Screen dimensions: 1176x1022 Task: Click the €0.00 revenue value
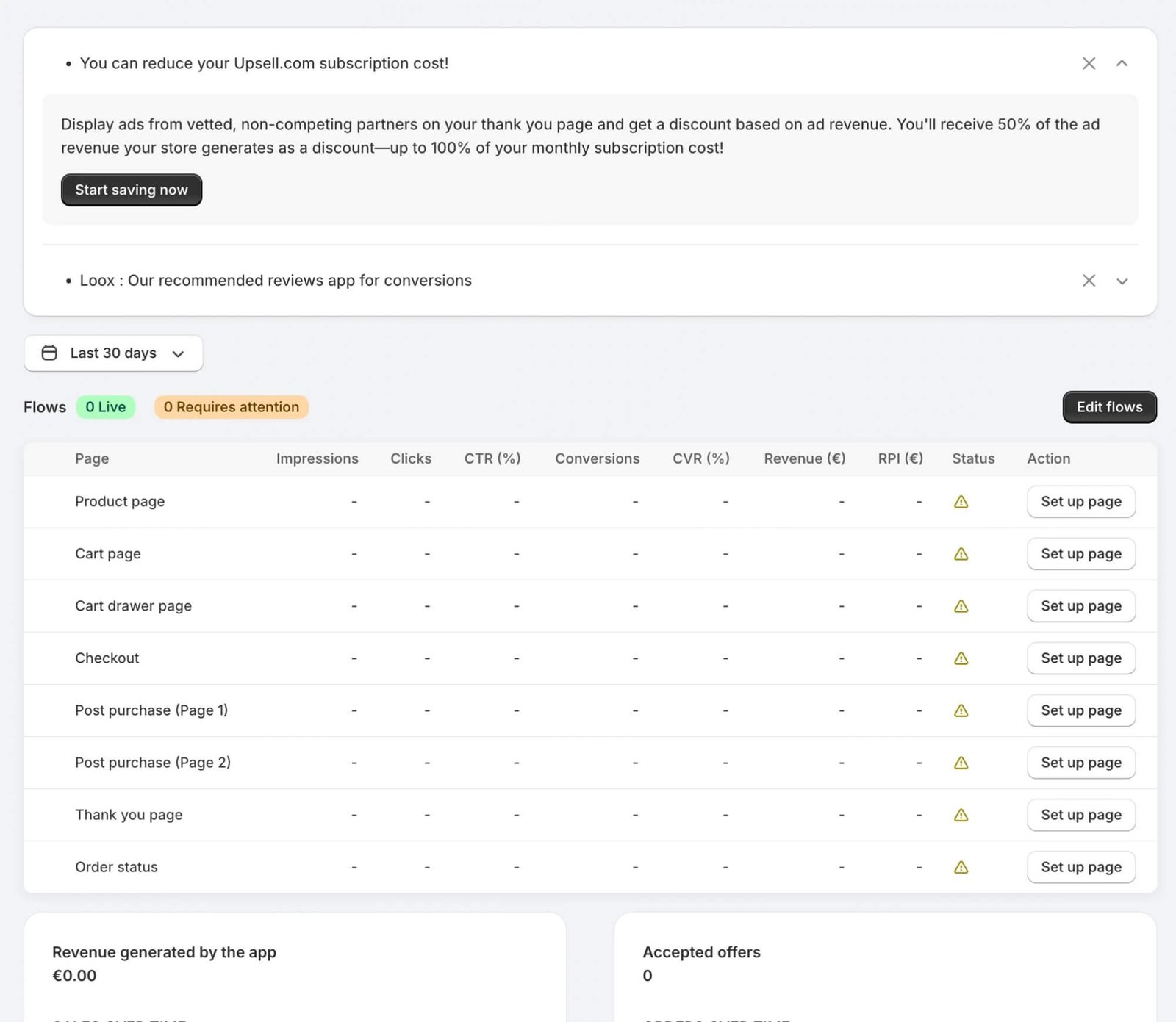[74, 976]
